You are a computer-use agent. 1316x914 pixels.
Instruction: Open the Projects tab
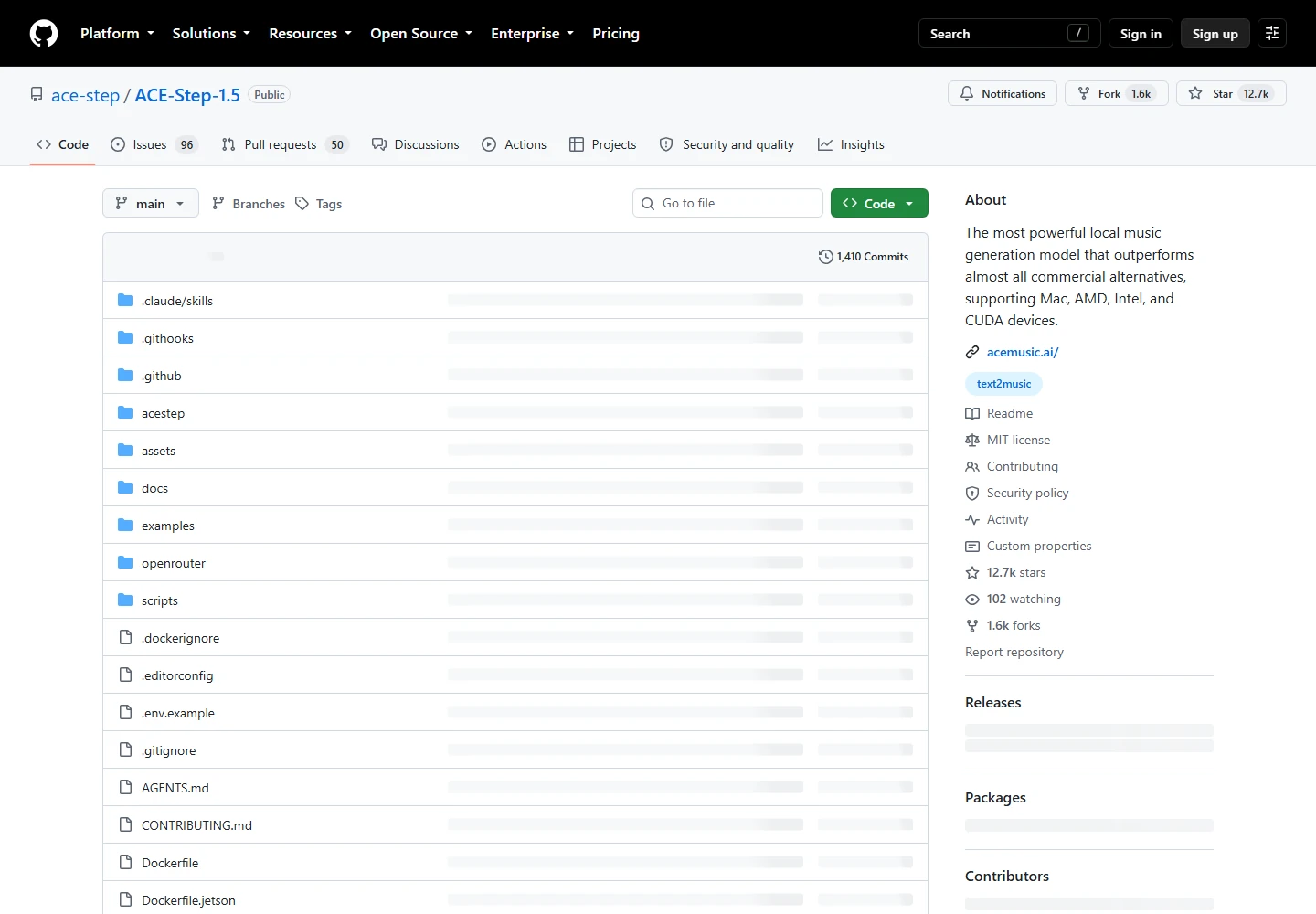pyautogui.click(x=602, y=144)
